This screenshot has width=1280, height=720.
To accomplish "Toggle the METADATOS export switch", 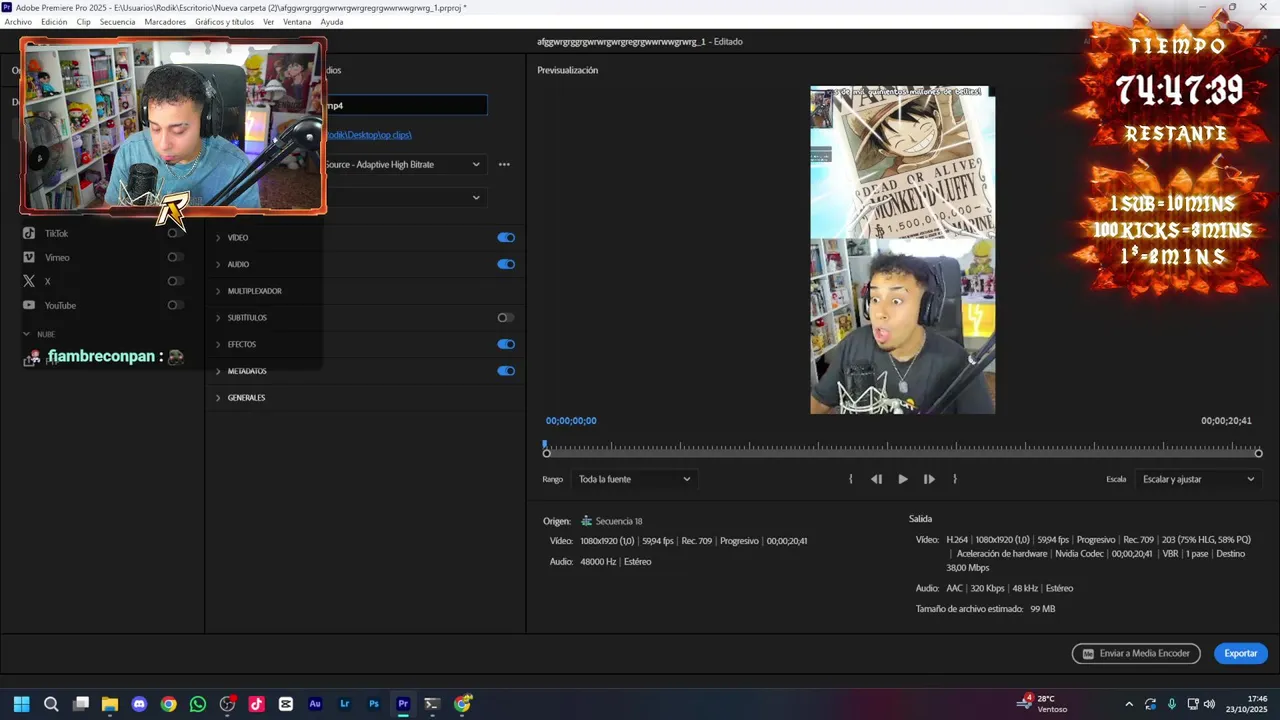I will (506, 371).
